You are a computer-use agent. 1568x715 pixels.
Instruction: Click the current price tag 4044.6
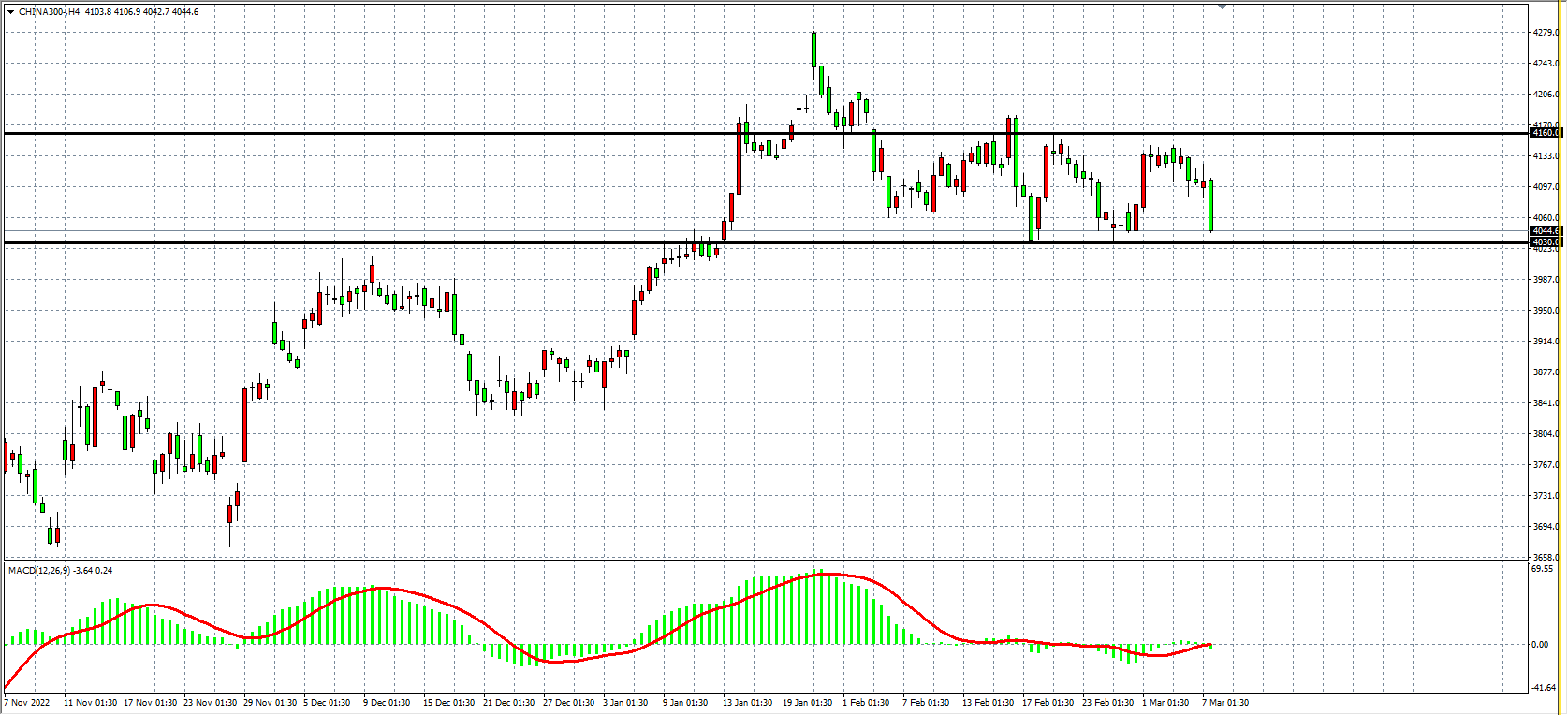coord(1545,231)
